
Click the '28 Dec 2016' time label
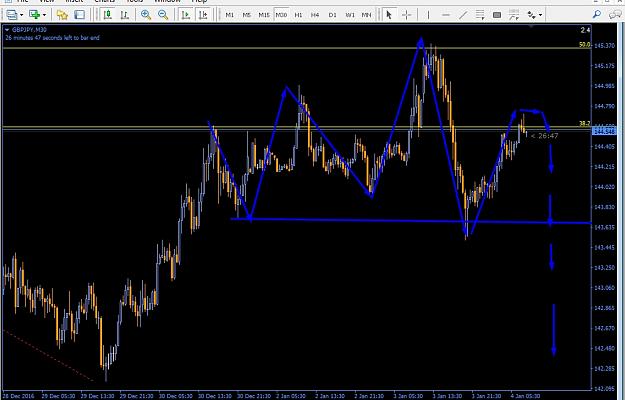tap(19, 396)
